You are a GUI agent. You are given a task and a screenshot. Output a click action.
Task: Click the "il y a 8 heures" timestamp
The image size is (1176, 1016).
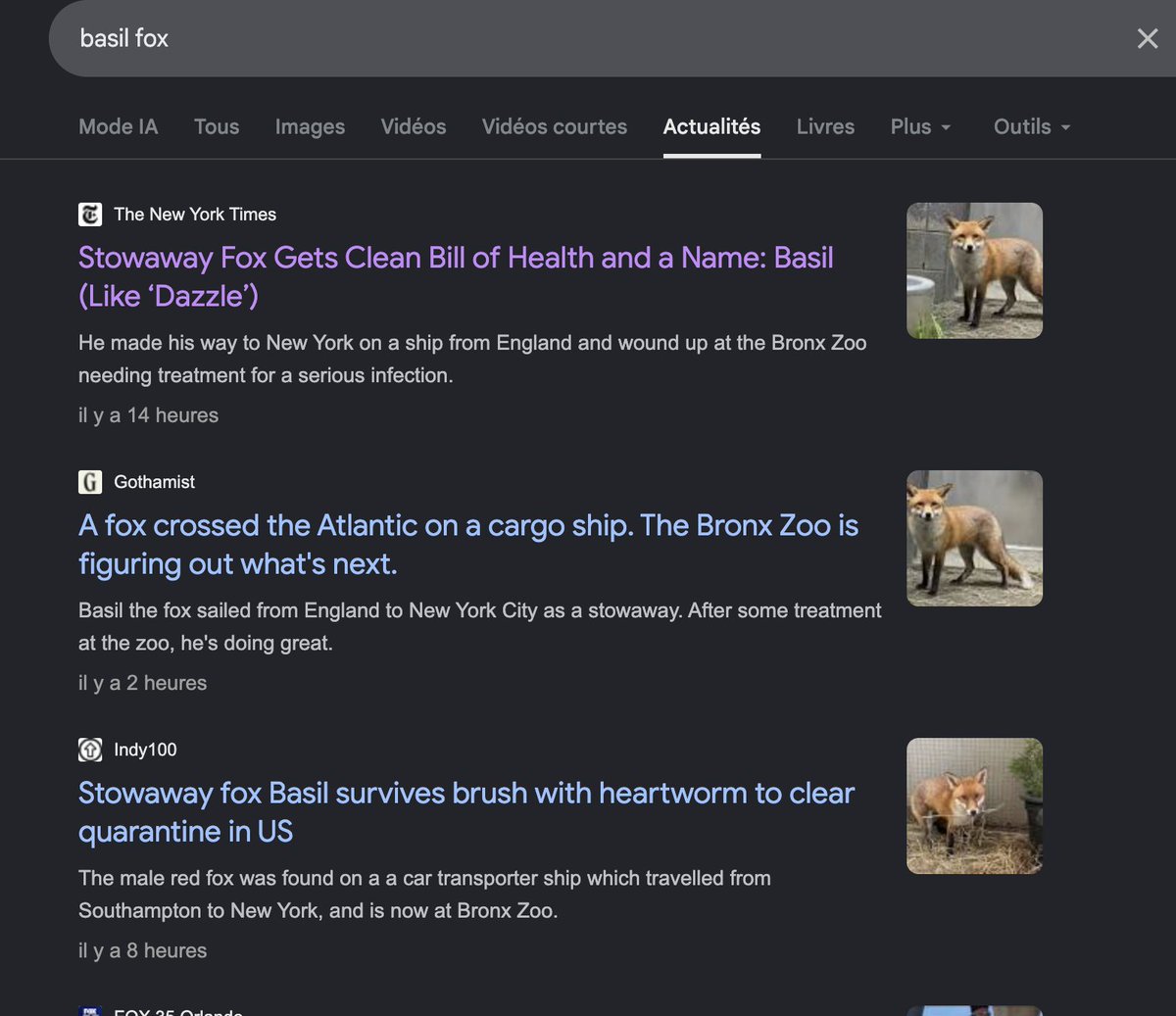pos(142,949)
